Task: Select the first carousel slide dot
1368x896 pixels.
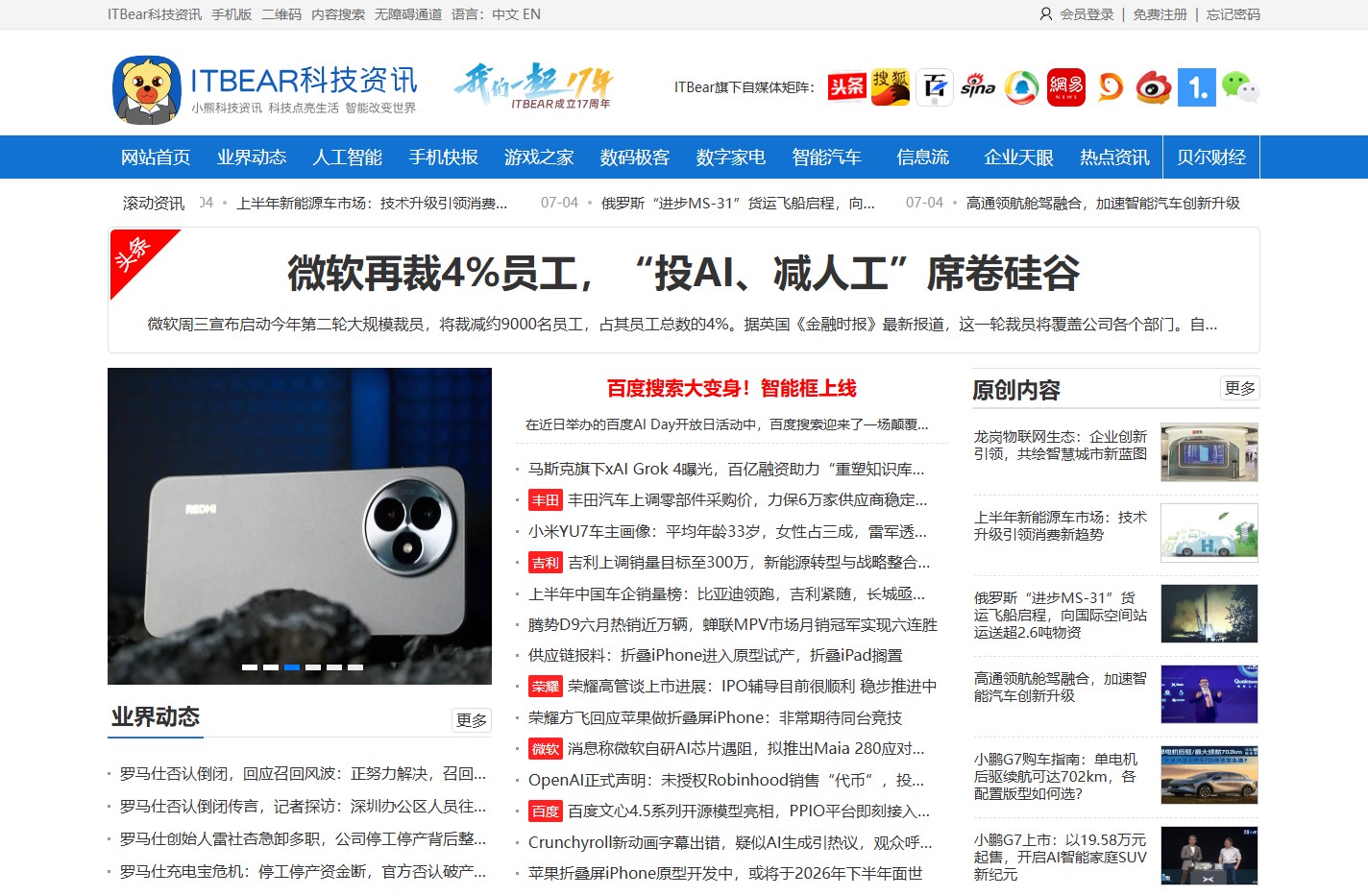Action: tap(250, 666)
